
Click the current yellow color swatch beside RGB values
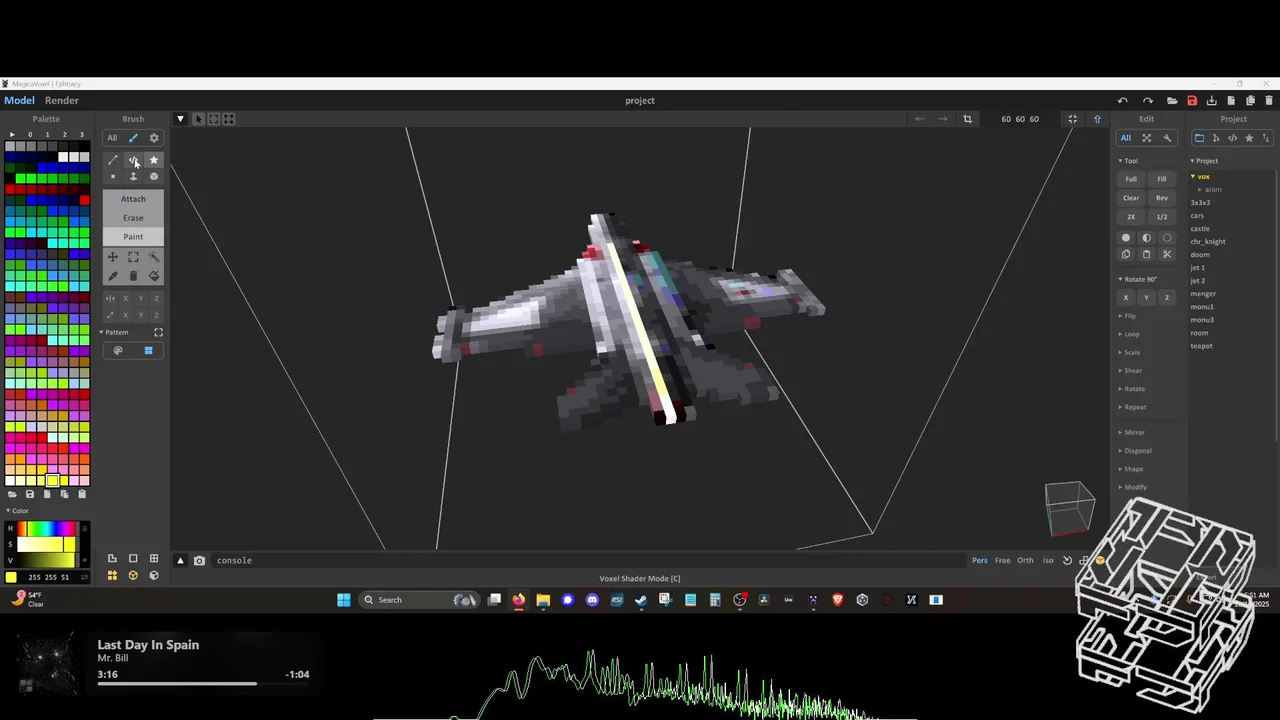(x=11, y=577)
